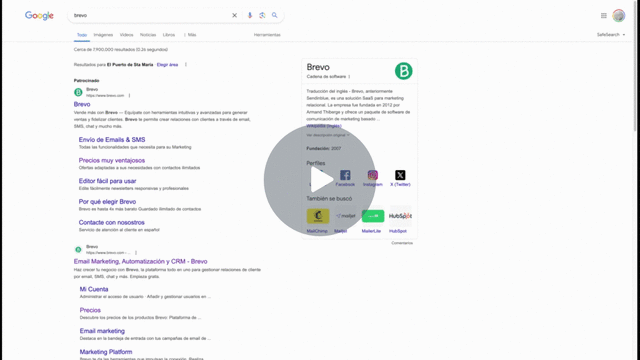Click the magnifying glass search icon
The width and height of the screenshot is (640, 360).
coord(275,16)
